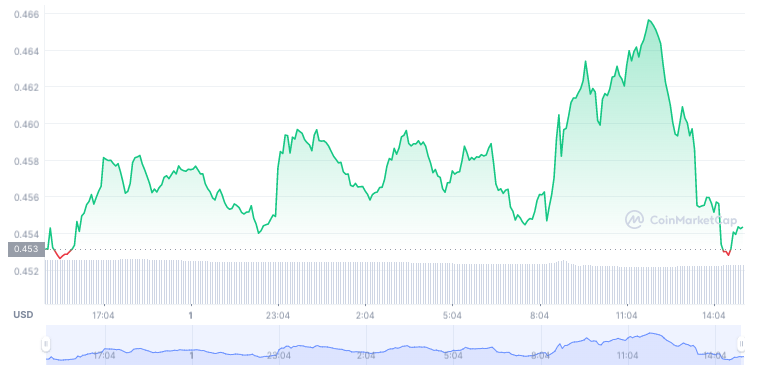Click the 5:04 marker inside the range navigator

tap(453, 356)
